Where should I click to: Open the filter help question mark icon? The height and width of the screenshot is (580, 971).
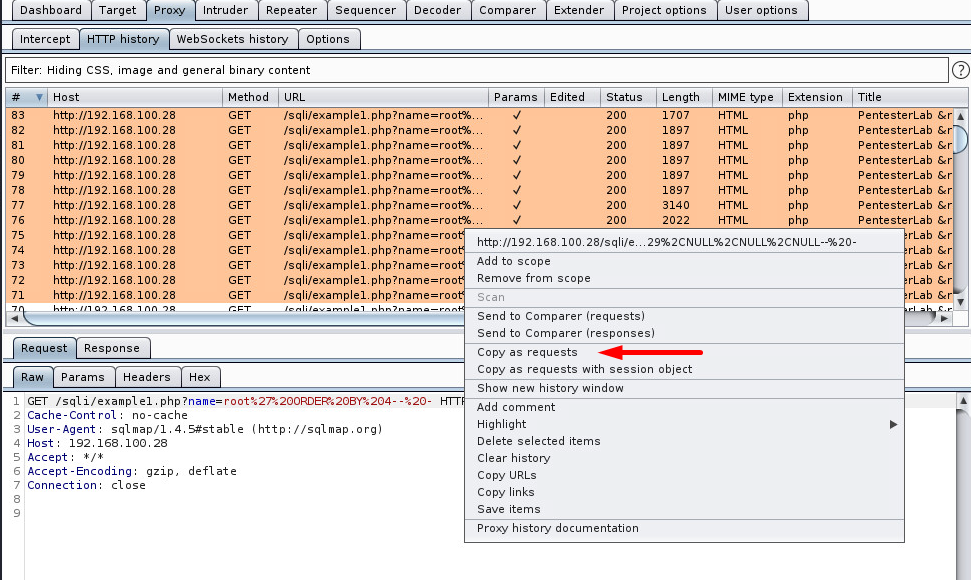960,70
